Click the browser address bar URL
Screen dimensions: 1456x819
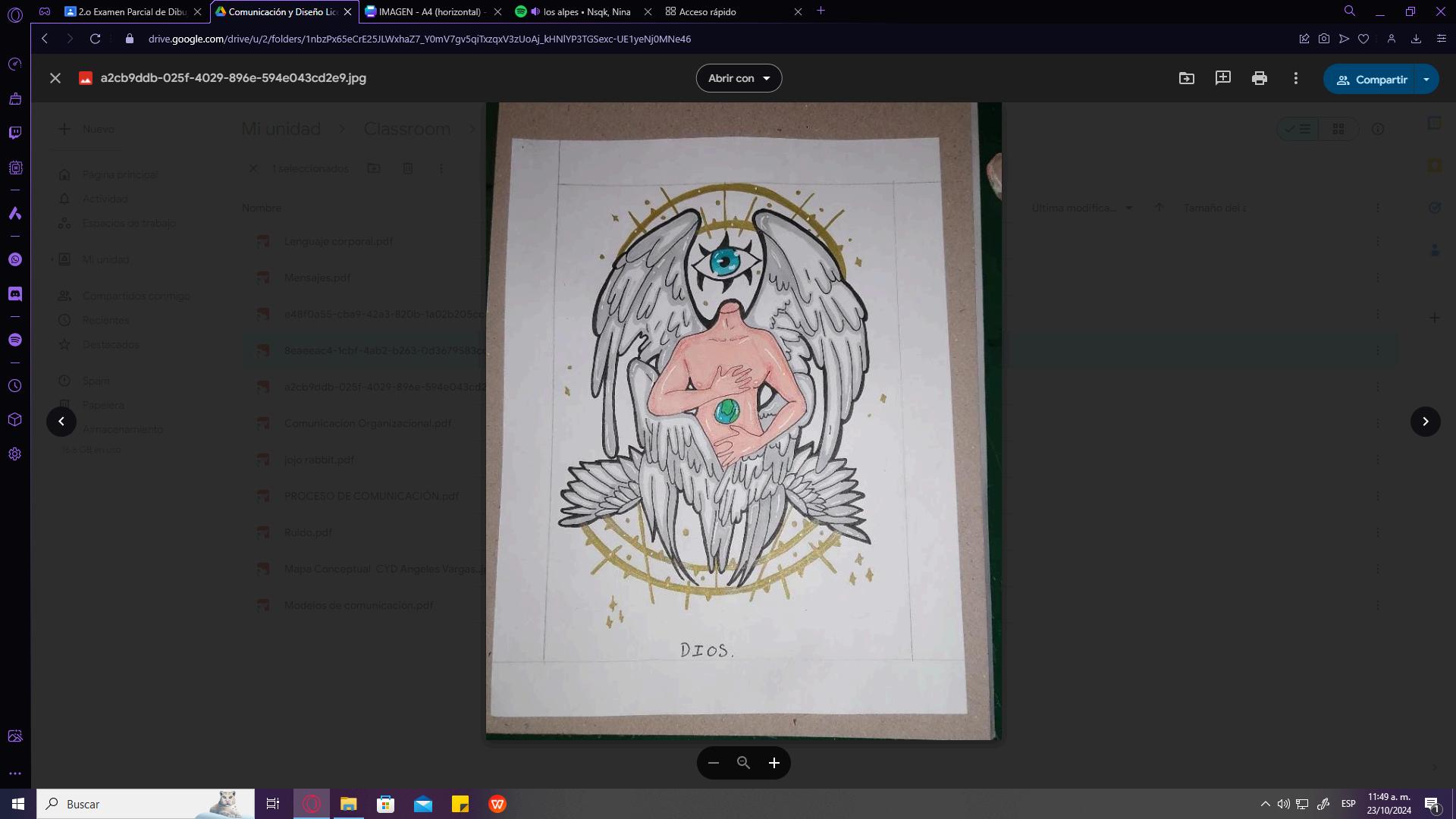pyautogui.click(x=419, y=39)
